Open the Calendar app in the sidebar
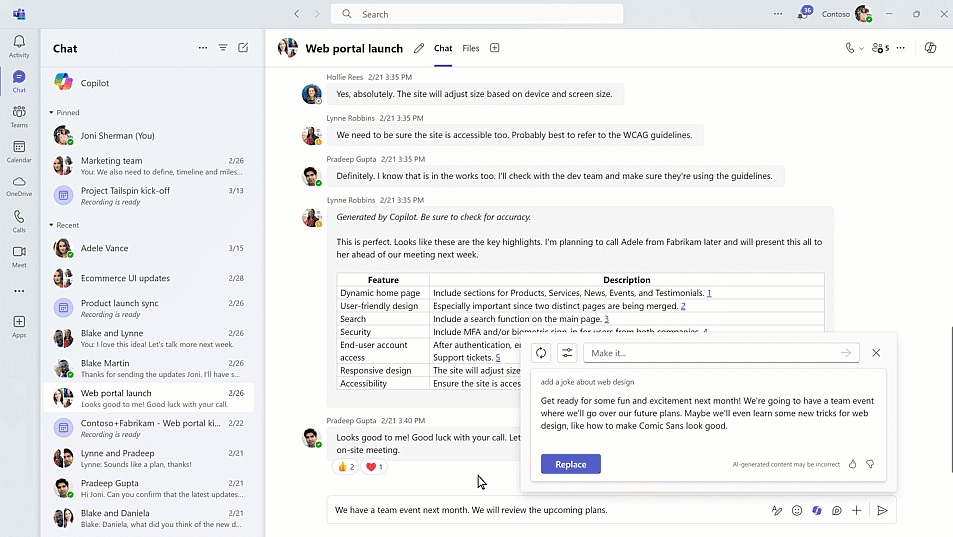953x537 pixels. [x=19, y=151]
